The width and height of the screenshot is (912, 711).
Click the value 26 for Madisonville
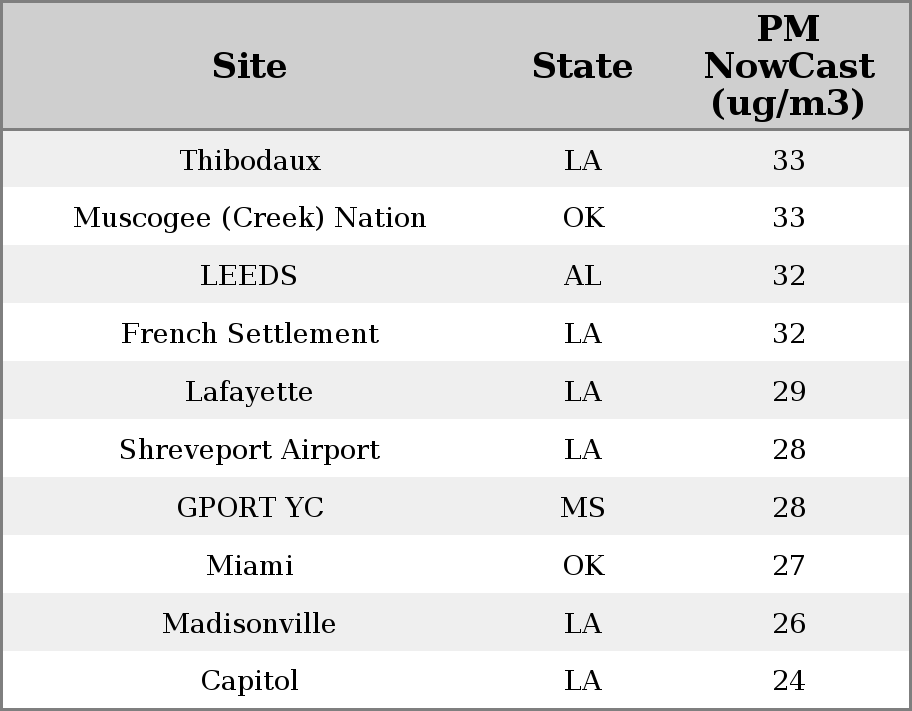[789, 624]
